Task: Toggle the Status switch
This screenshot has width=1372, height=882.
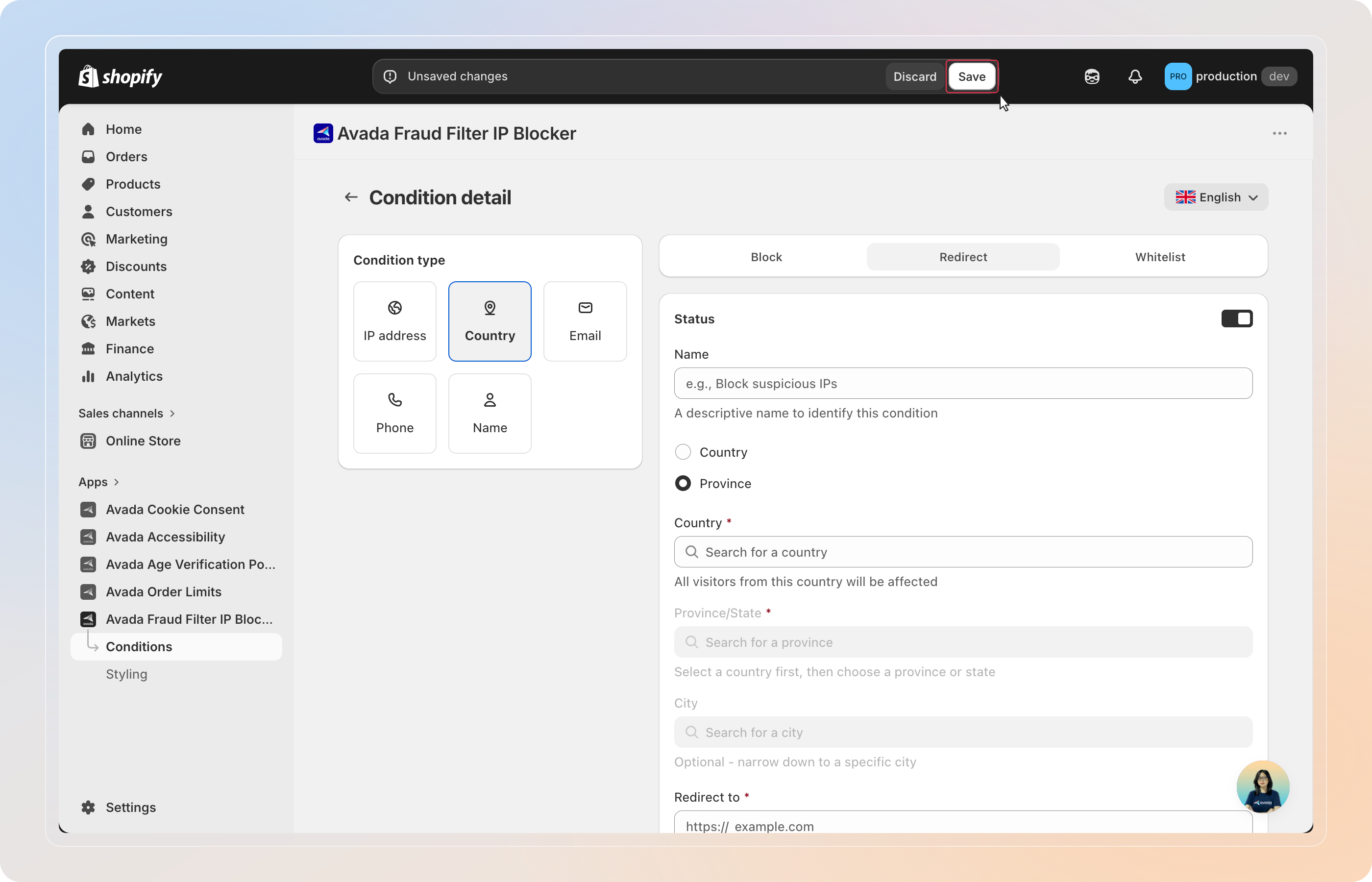Action: point(1236,318)
